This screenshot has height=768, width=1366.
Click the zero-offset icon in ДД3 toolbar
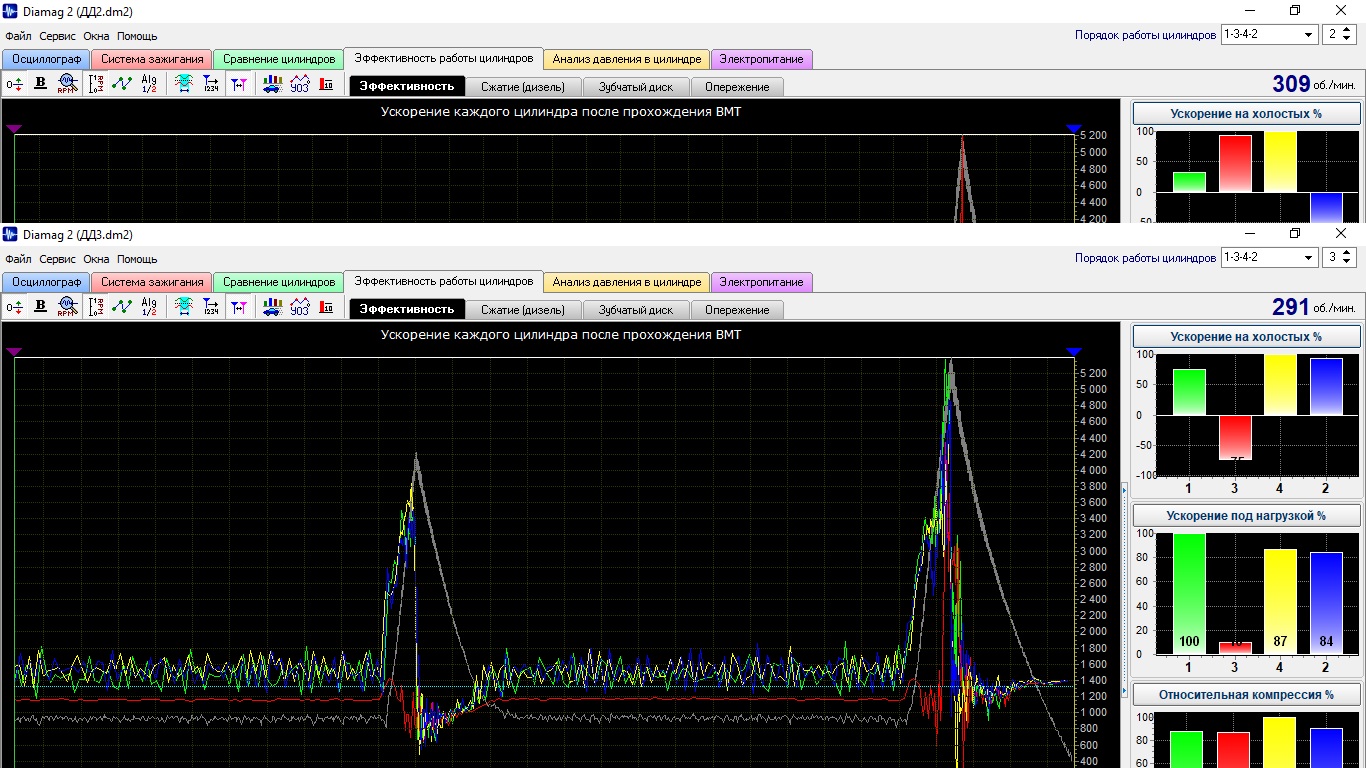(x=14, y=308)
